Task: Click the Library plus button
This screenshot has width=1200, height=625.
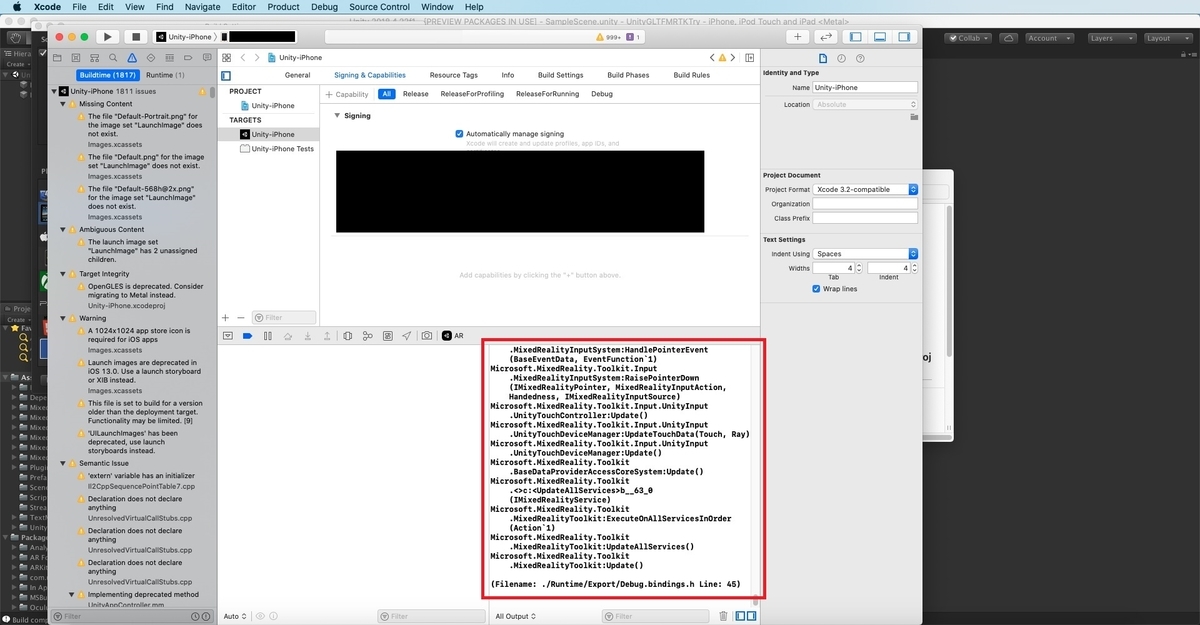Action: [x=797, y=37]
